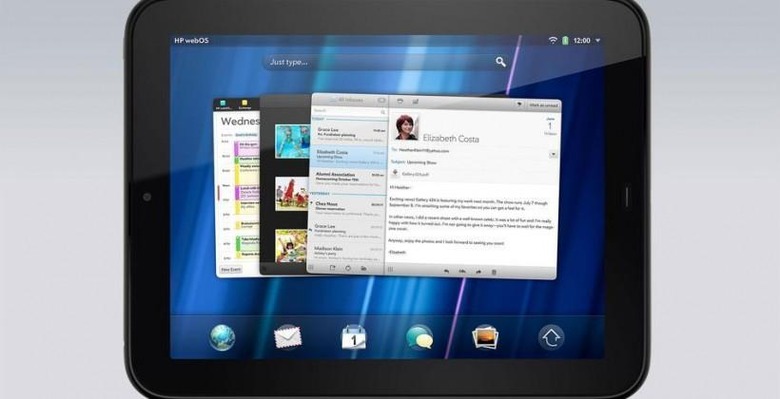Screen dimensions: 780x399
Task: Click the magnifier icon in Just type bar
Action: point(500,62)
